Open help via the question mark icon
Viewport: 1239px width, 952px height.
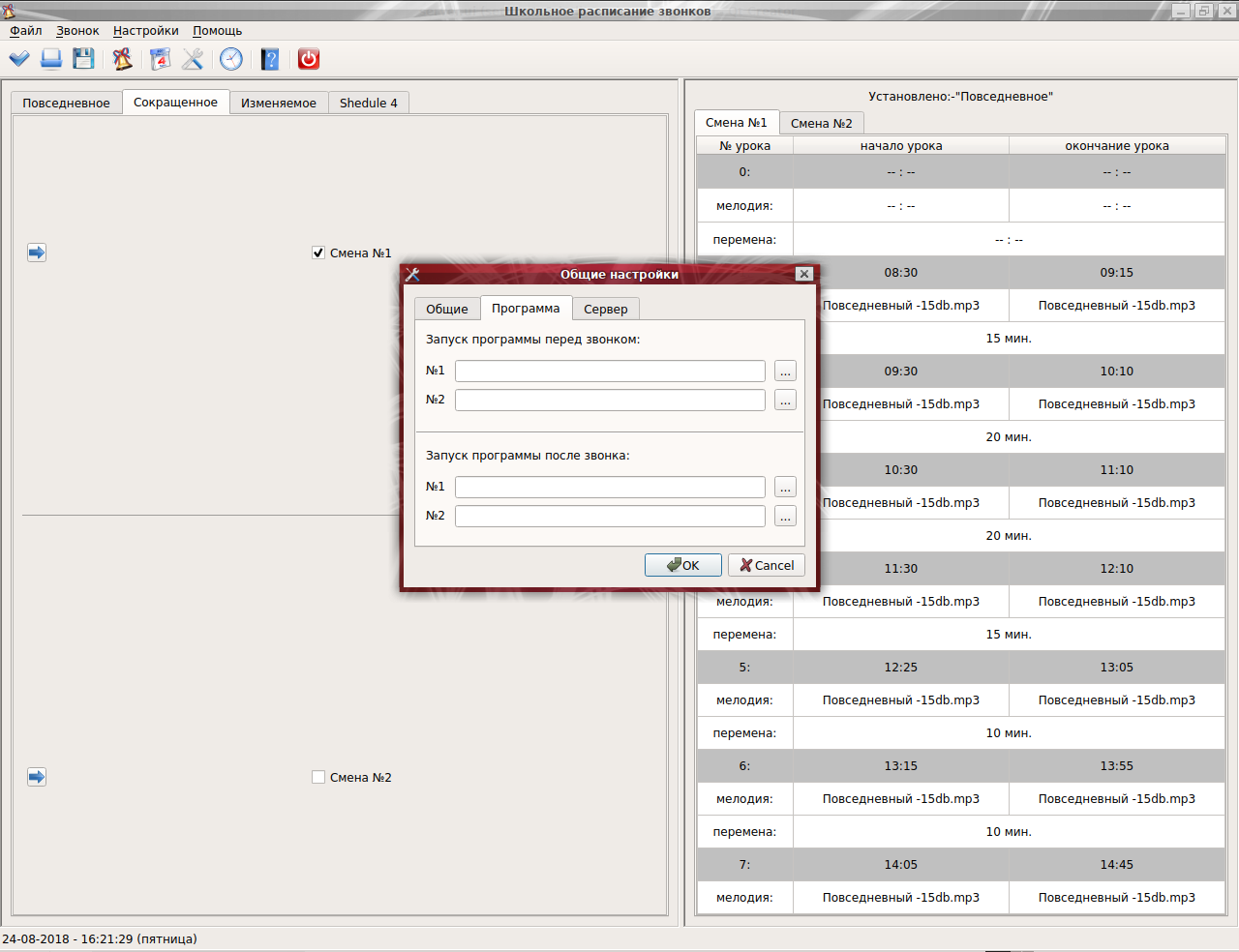point(270,59)
